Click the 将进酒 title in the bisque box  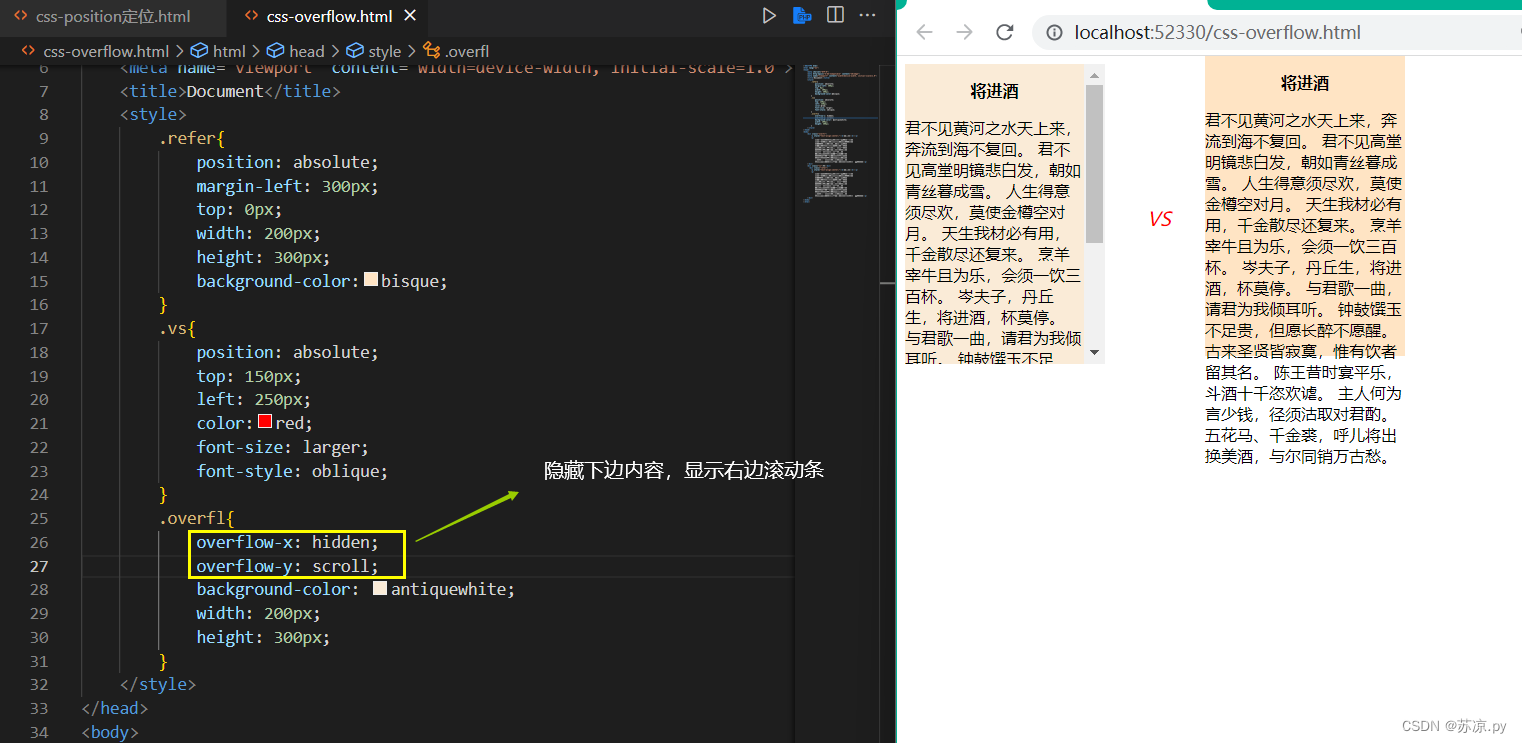[1305, 83]
